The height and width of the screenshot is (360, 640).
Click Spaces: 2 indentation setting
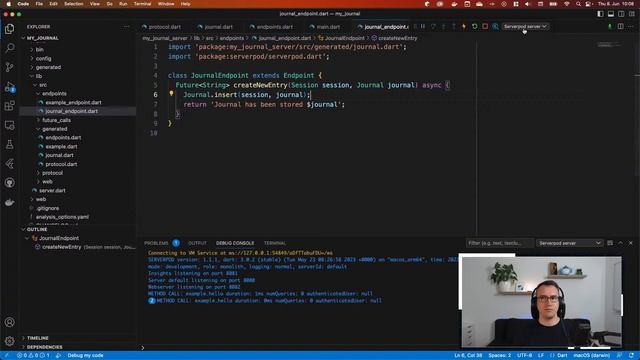click(x=500, y=356)
